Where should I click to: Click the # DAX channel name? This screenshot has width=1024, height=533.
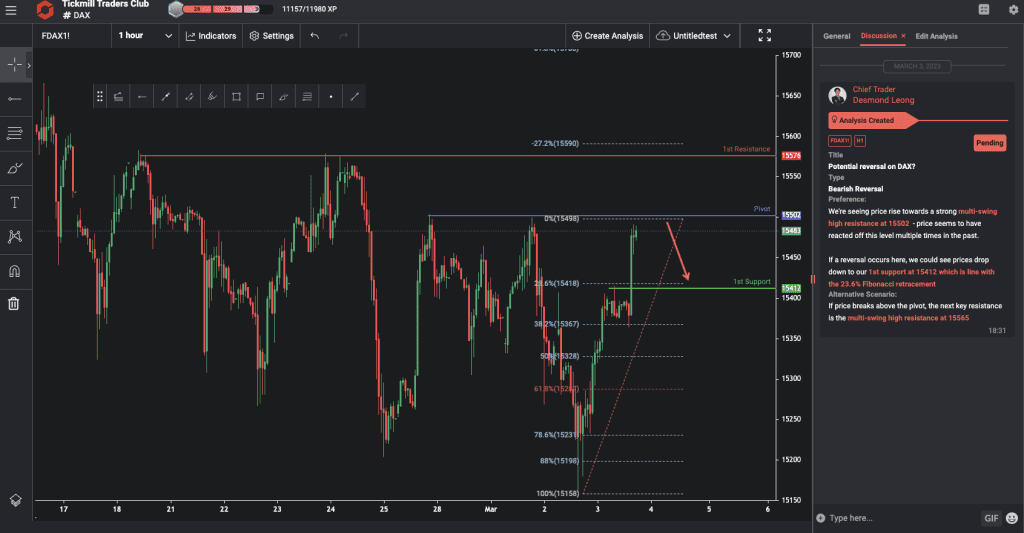pyautogui.click(x=77, y=15)
